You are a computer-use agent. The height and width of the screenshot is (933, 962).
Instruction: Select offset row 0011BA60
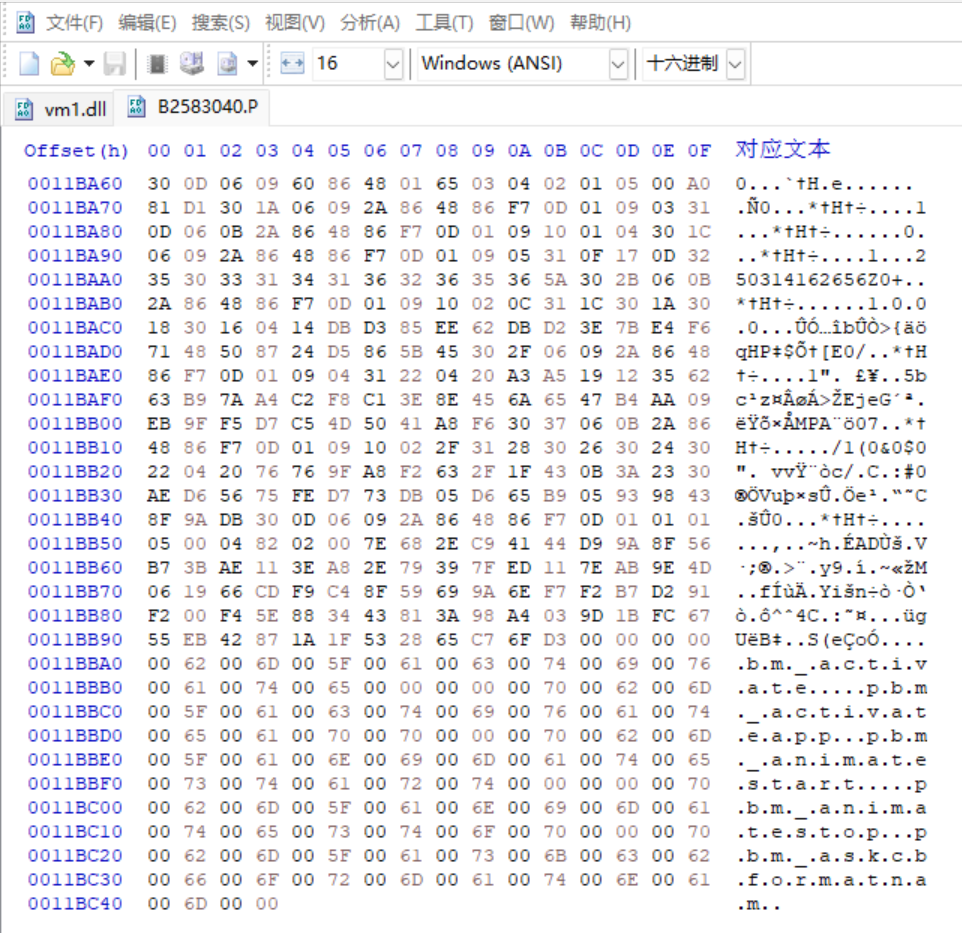[x=75, y=183]
